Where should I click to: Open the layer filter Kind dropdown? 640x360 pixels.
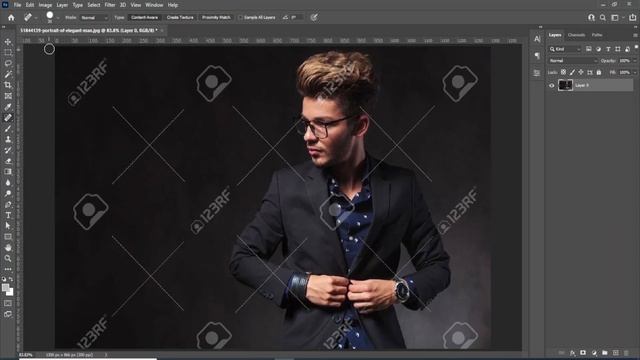click(565, 49)
